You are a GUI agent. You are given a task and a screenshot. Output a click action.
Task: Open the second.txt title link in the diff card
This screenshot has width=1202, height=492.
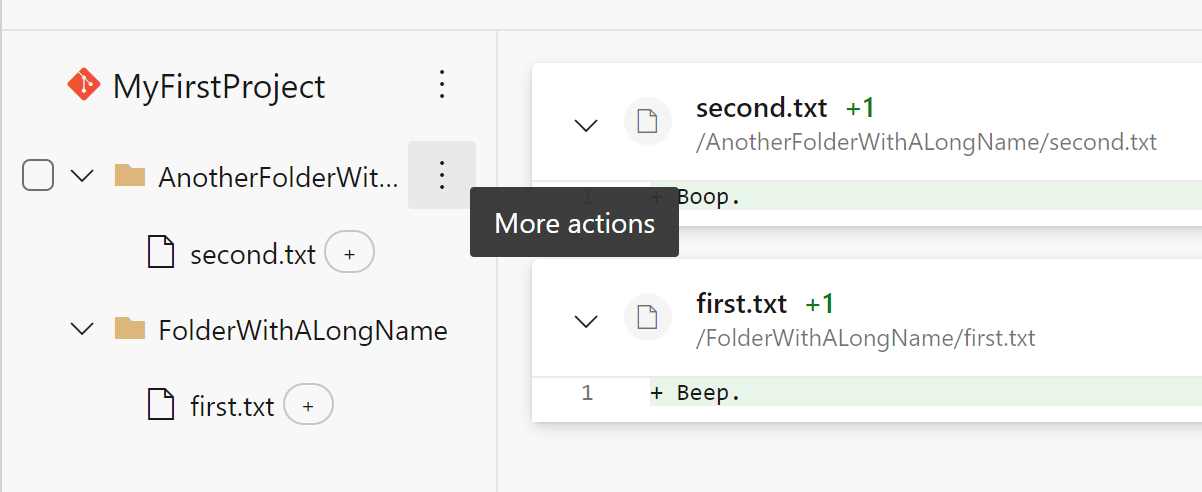click(762, 107)
